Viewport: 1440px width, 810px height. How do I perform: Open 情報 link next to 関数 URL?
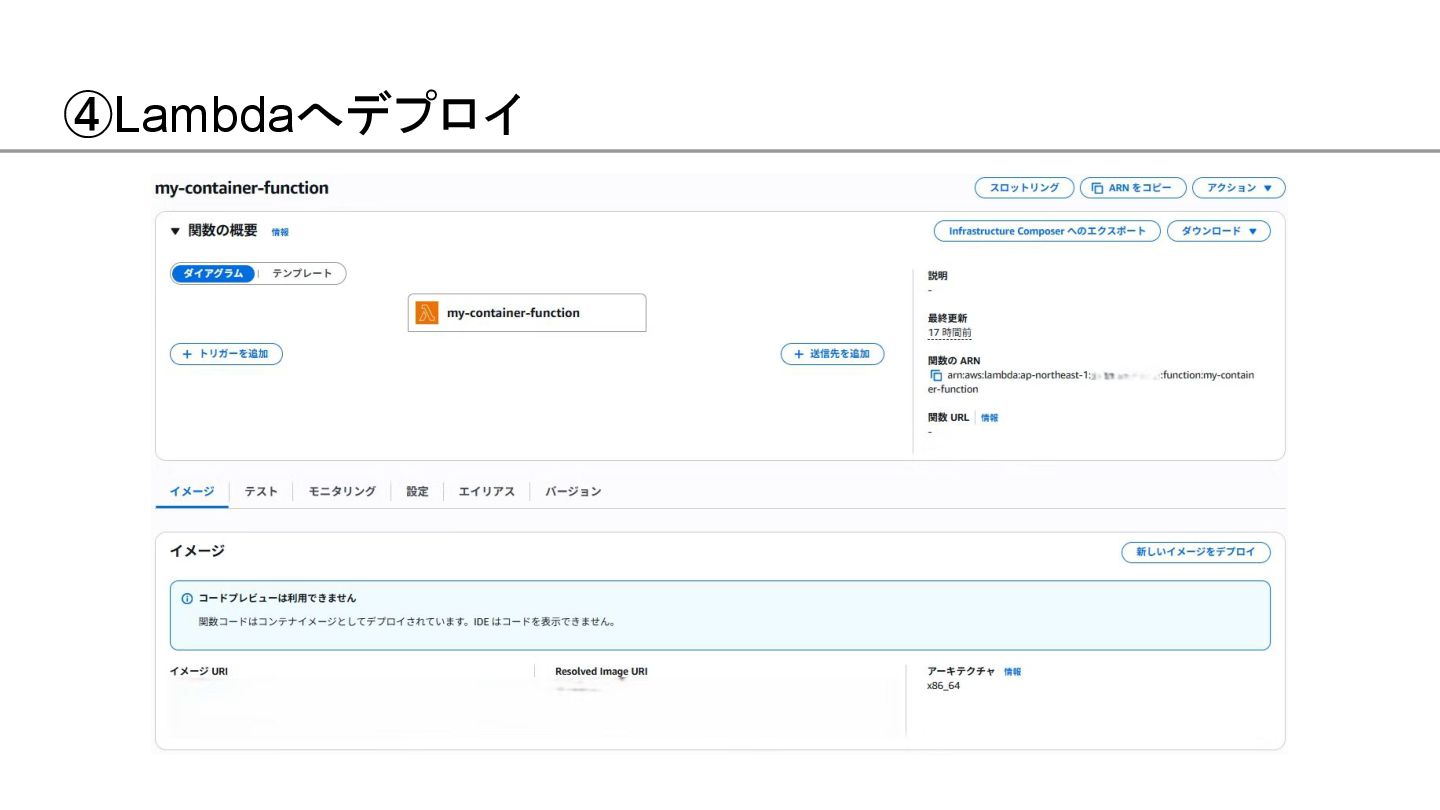click(989, 418)
